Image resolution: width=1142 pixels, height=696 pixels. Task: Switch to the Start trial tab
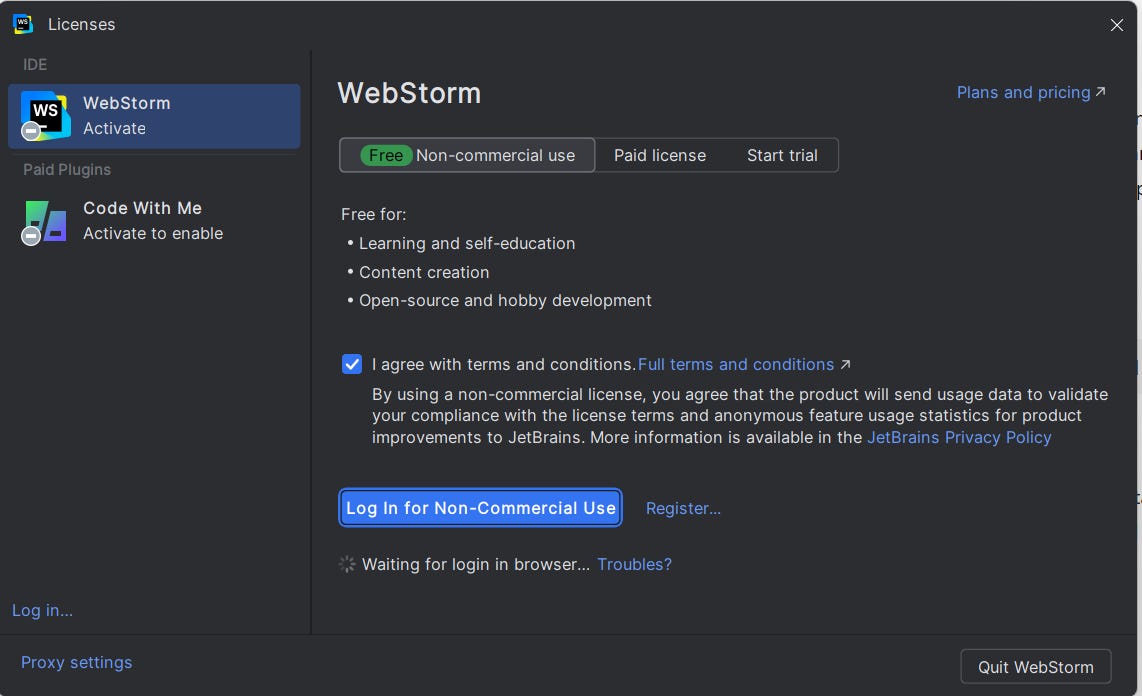point(781,155)
